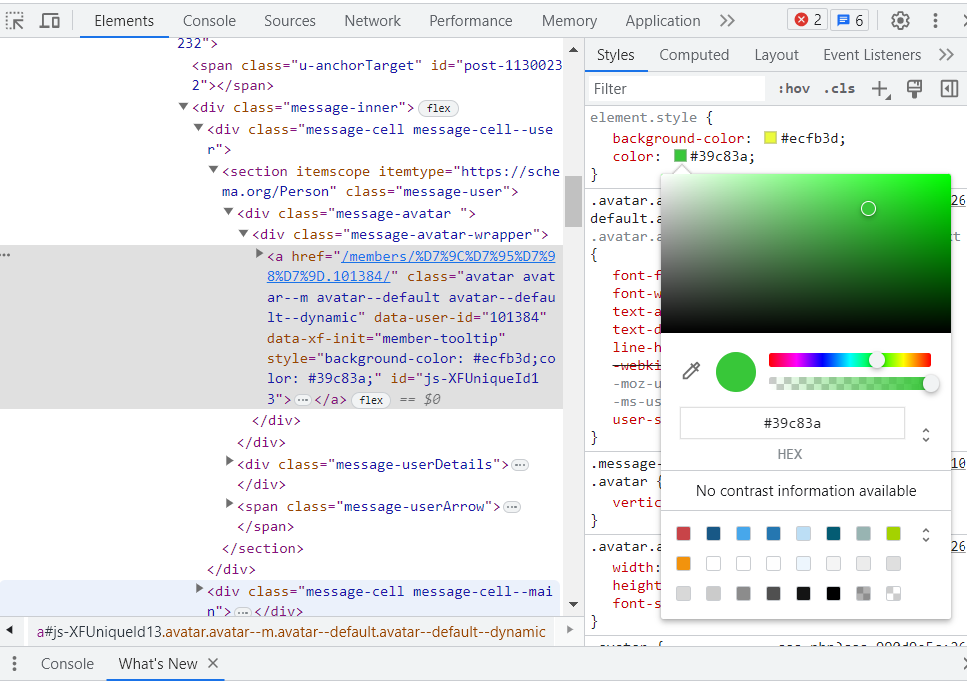Image resolution: width=967 pixels, height=681 pixels.
Task: Open the blue messages count badge
Action: (849, 21)
